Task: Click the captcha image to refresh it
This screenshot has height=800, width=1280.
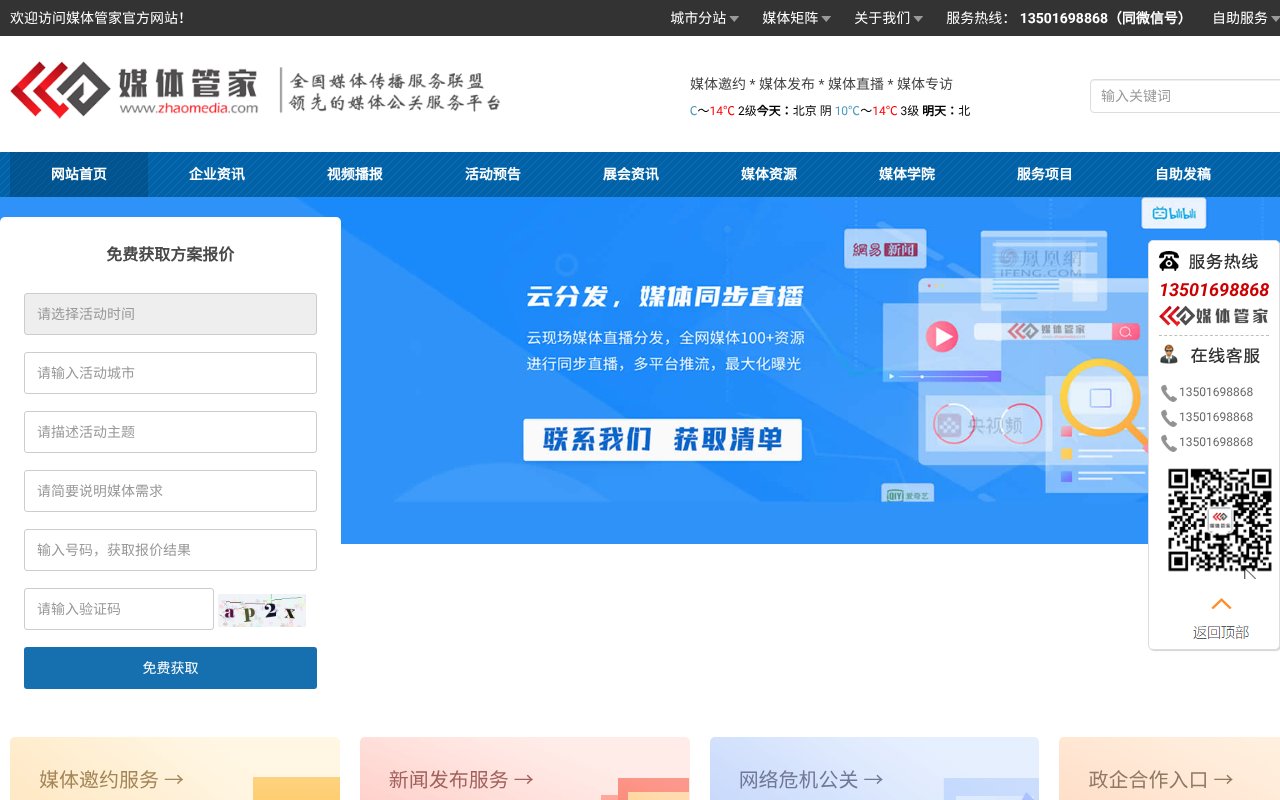Action: [262, 609]
